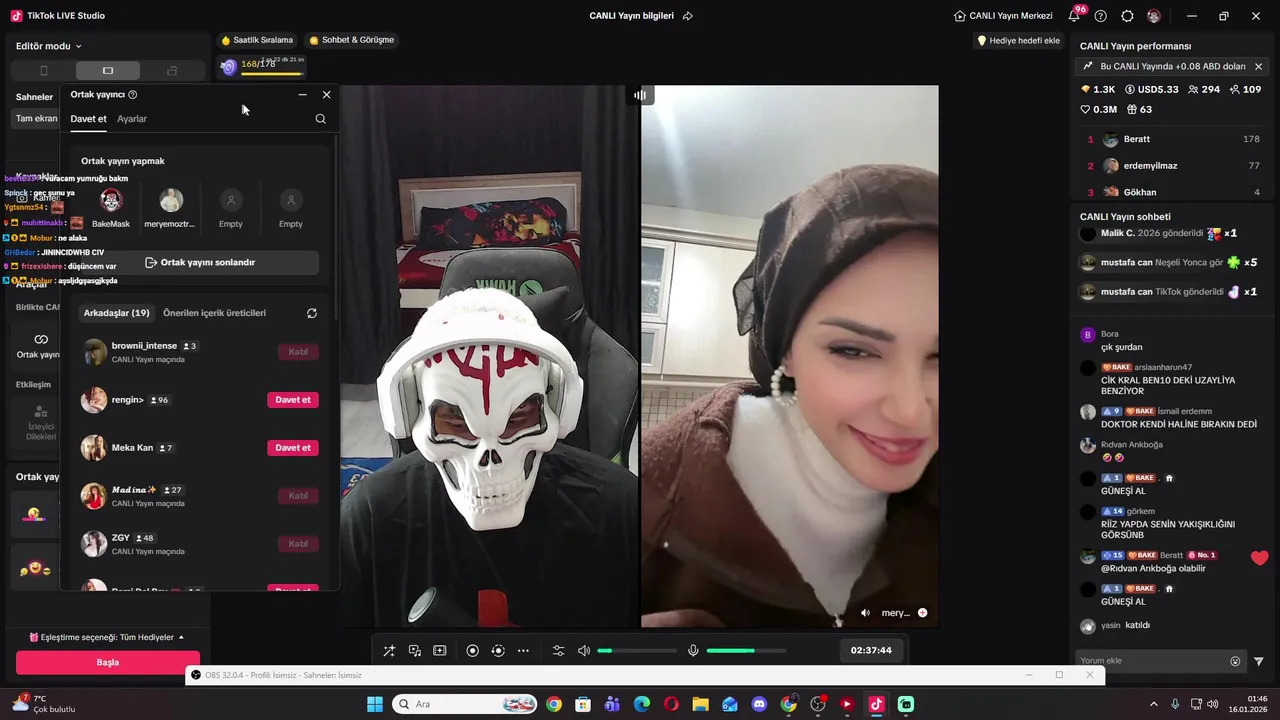Click the red heart in chat
The image size is (1280, 720).
(x=1259, y=558)
